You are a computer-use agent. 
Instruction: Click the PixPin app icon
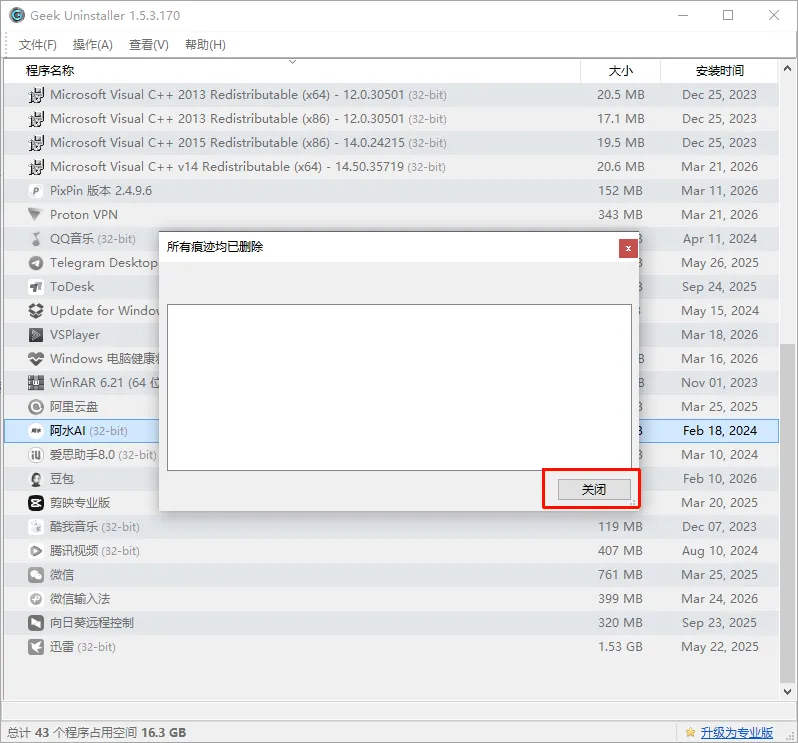click(36, 191)
